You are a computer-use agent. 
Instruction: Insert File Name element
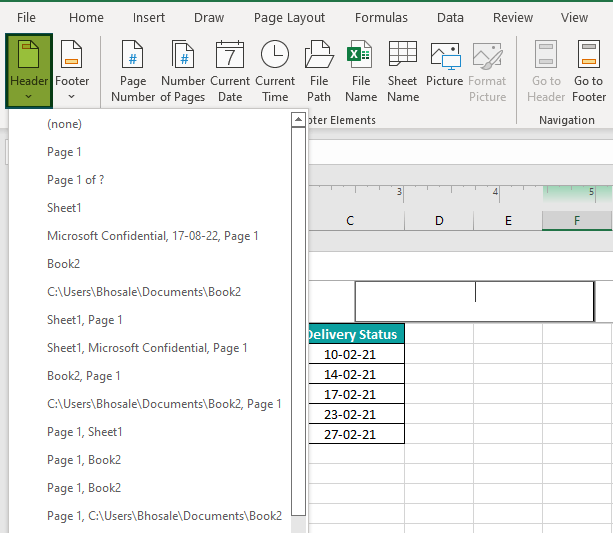(361, 70)
